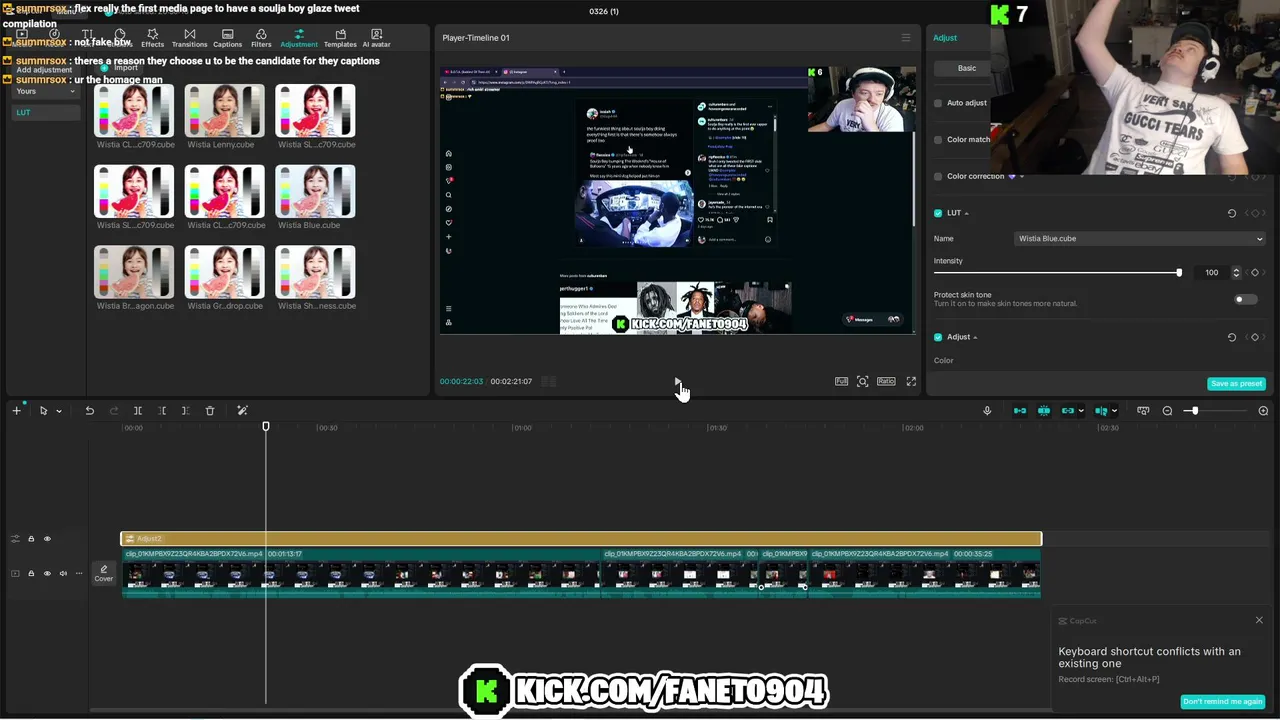Choose the Wistia Sh...ness.cube LUT thumbnail
This screenshot has height=720, width=1280.
point(315,272)
